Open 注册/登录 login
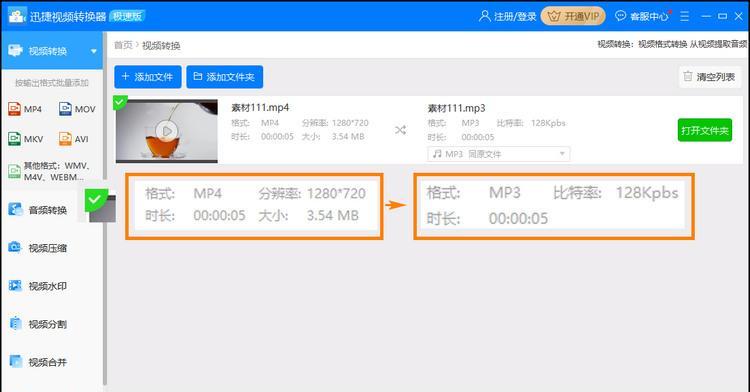750x392 pixels. pyautogui.click(x=507, y=16)
